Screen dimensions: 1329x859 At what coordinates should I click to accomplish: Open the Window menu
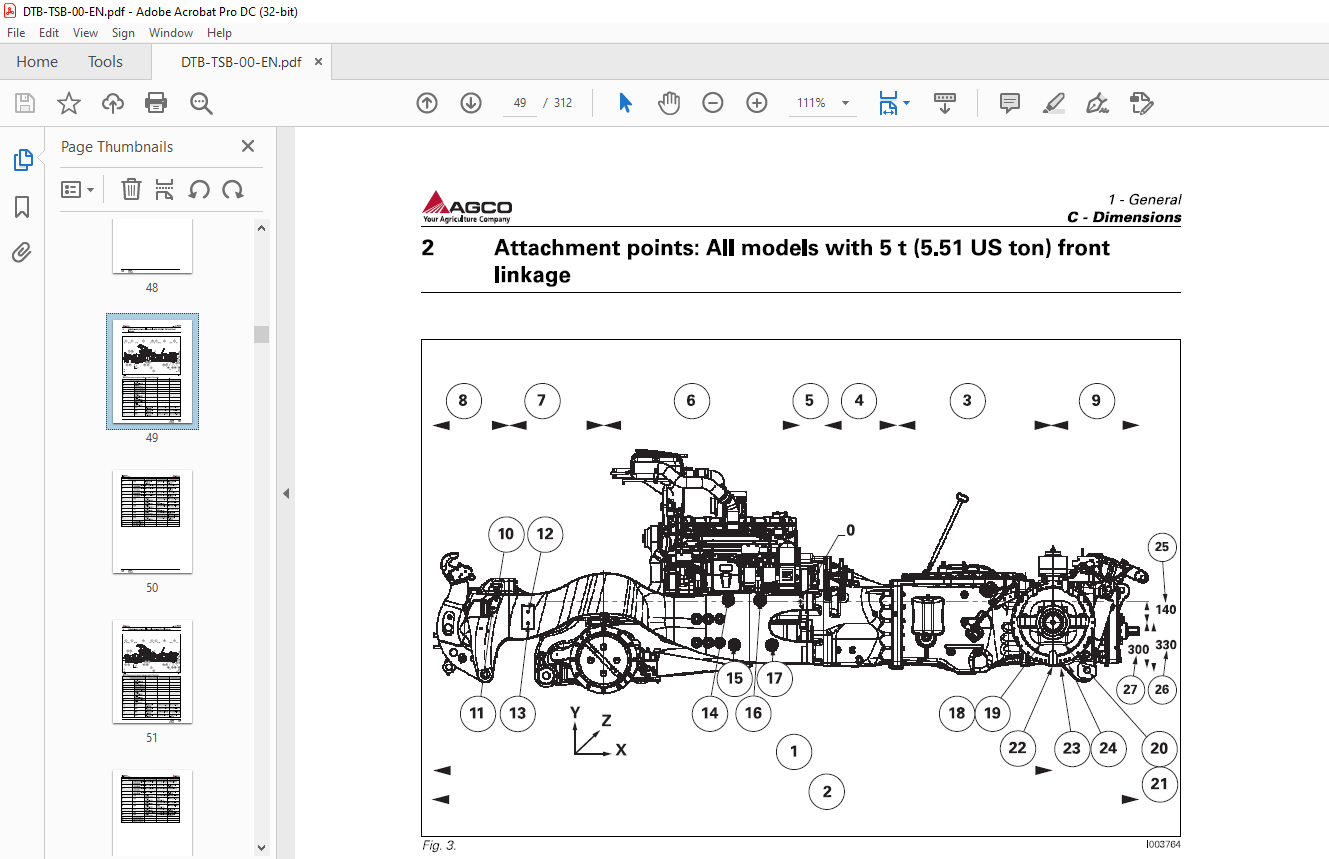171,33
